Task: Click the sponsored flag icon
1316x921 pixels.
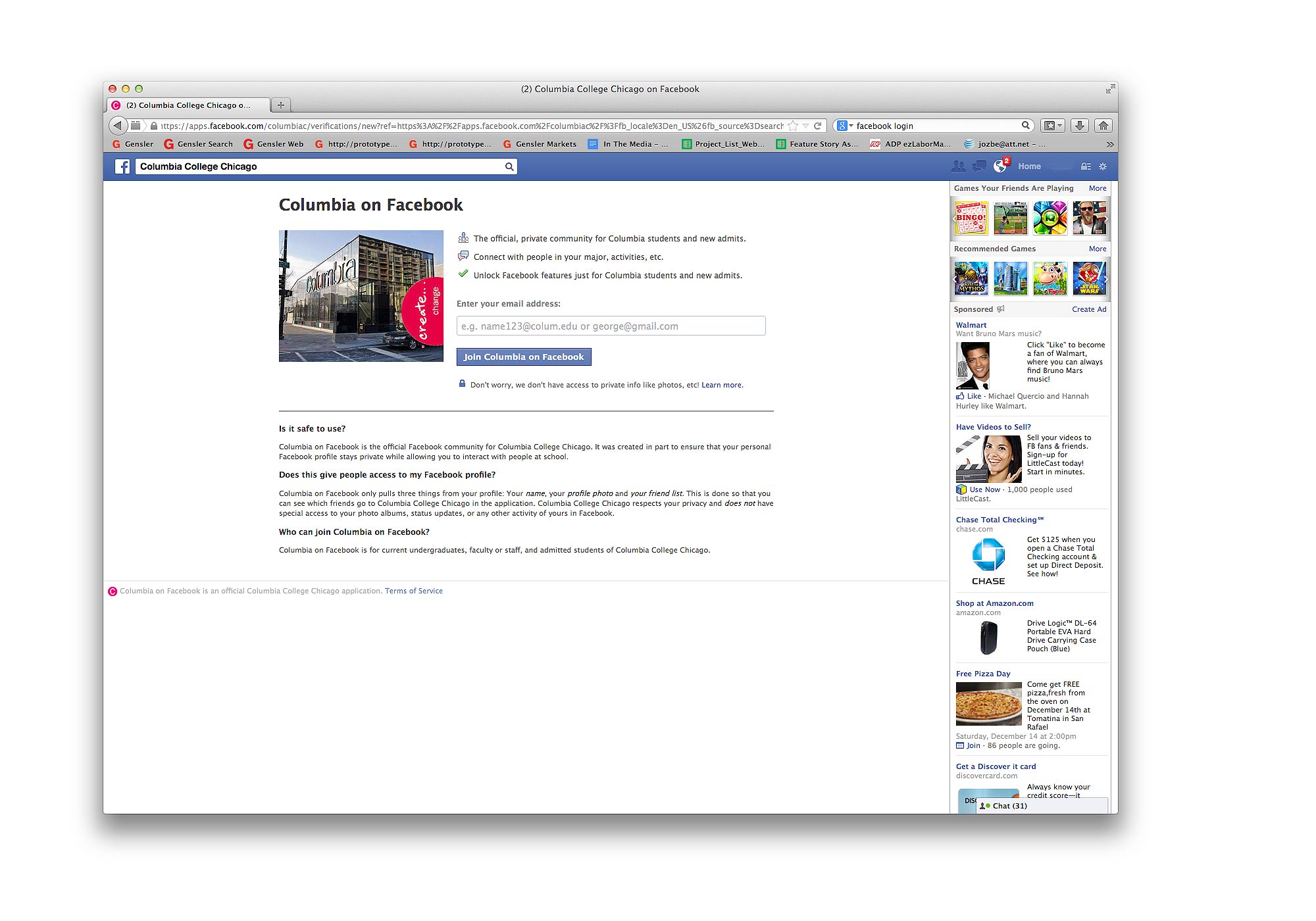Action: point(1001,309)
